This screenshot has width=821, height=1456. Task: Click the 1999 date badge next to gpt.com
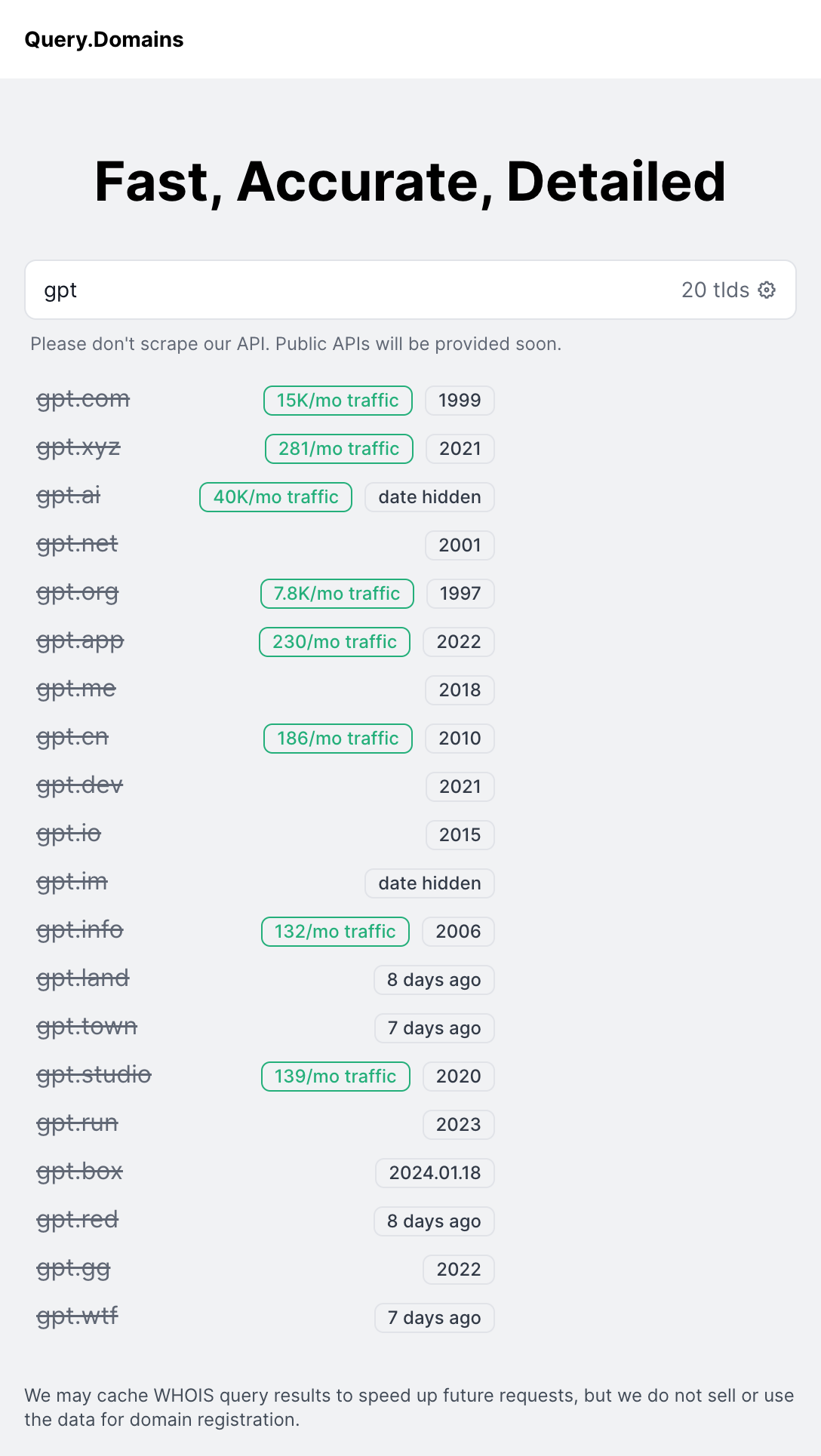(x=459, y=400)
